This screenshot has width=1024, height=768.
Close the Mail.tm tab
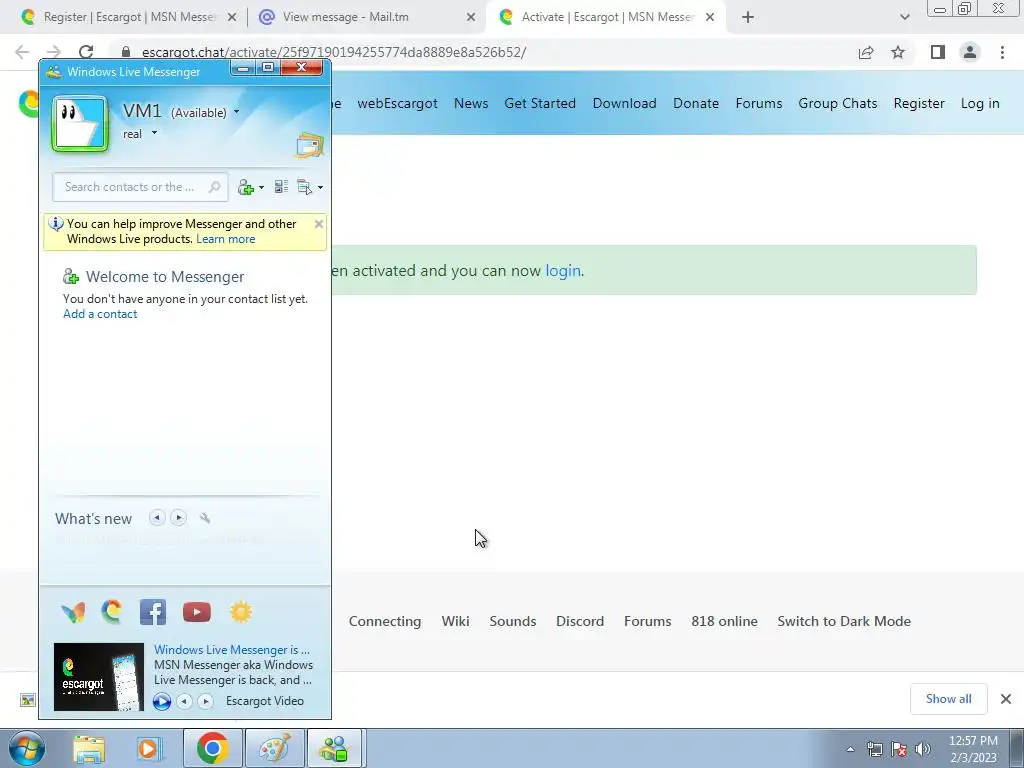point(471,18)
